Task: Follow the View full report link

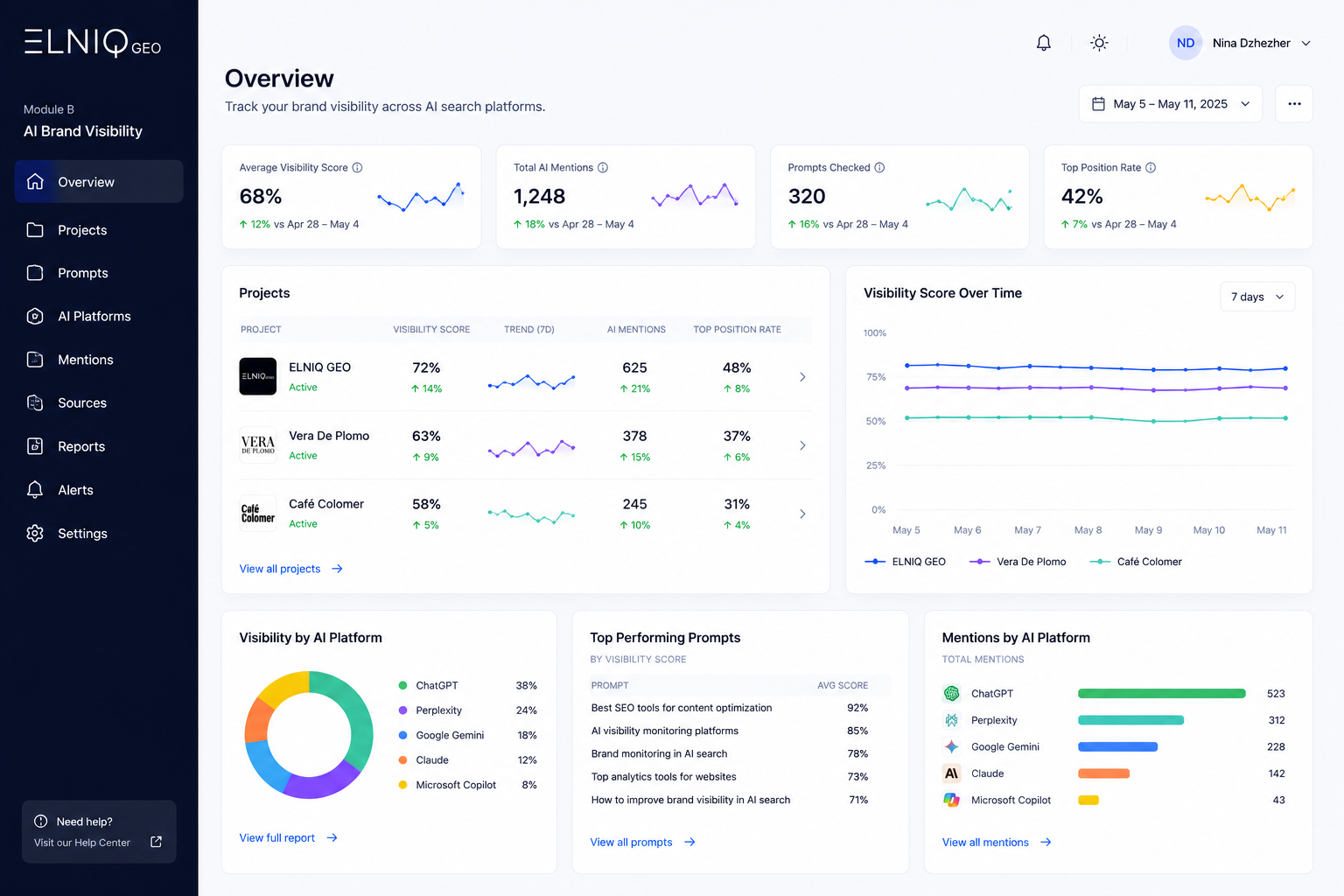Action: tap(289, 838)
